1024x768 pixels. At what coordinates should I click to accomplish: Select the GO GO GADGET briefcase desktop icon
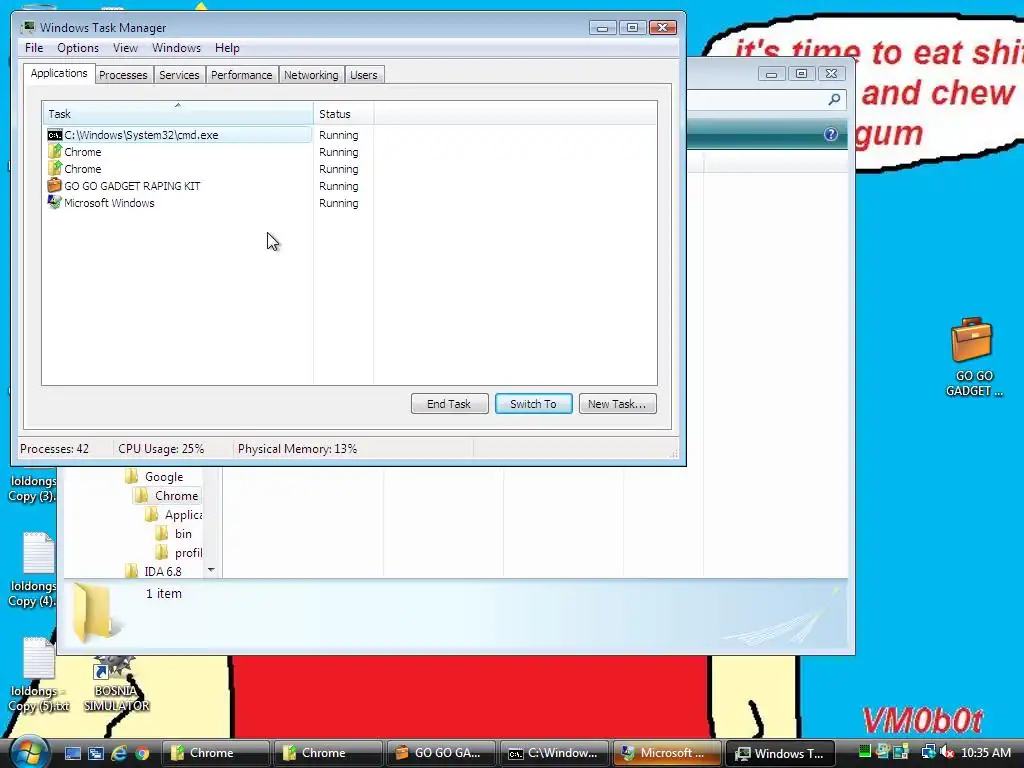coord(973,357)
